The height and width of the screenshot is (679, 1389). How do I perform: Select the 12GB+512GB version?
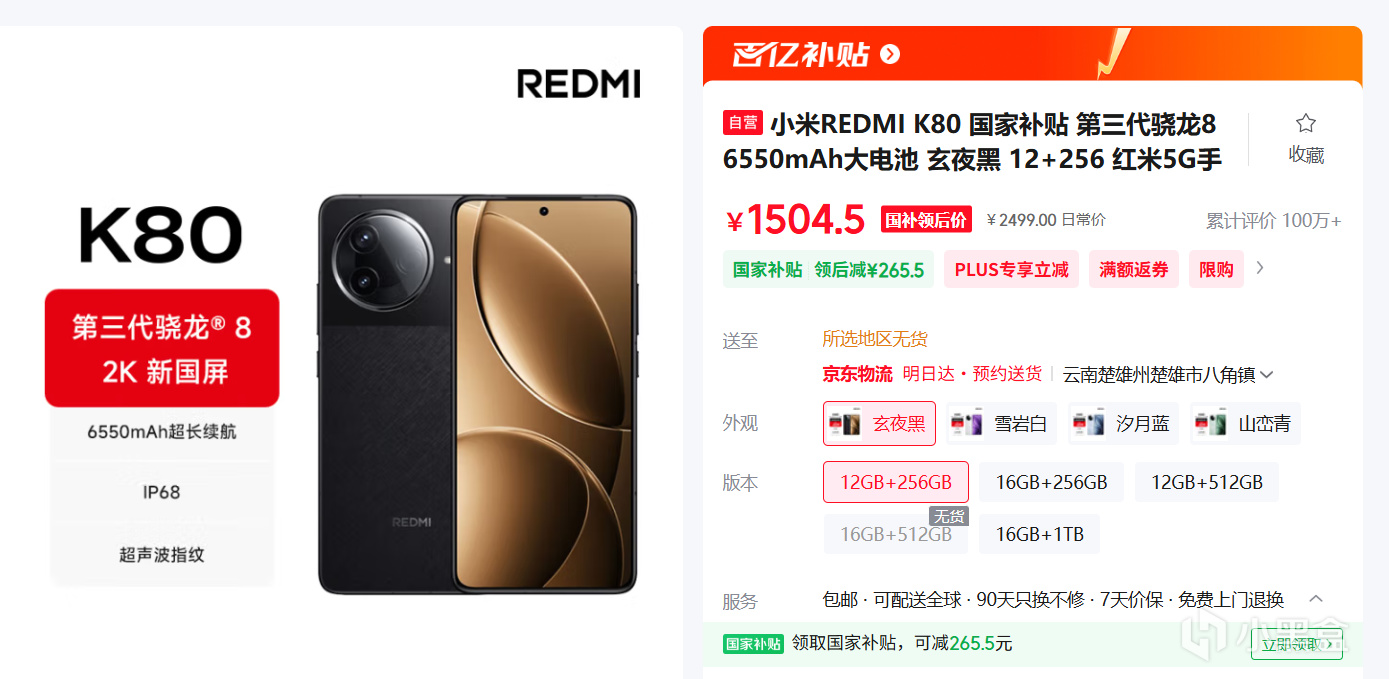point(1207,482)
